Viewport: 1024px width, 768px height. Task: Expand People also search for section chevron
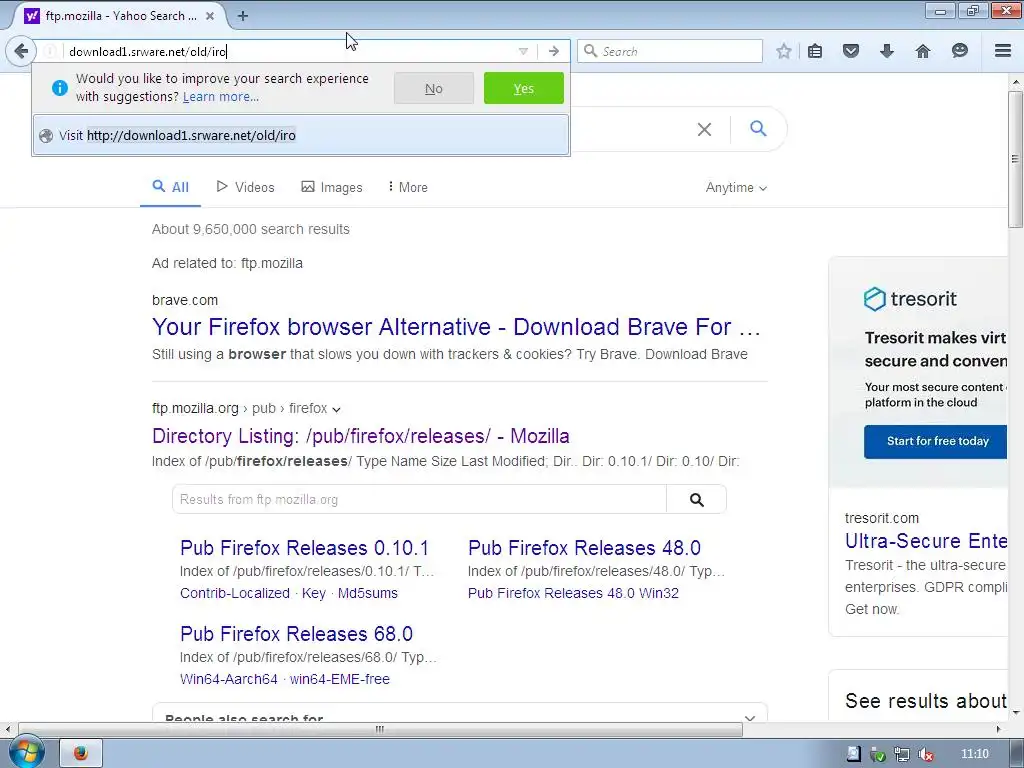pyautogui.click(x=750, y=718)
